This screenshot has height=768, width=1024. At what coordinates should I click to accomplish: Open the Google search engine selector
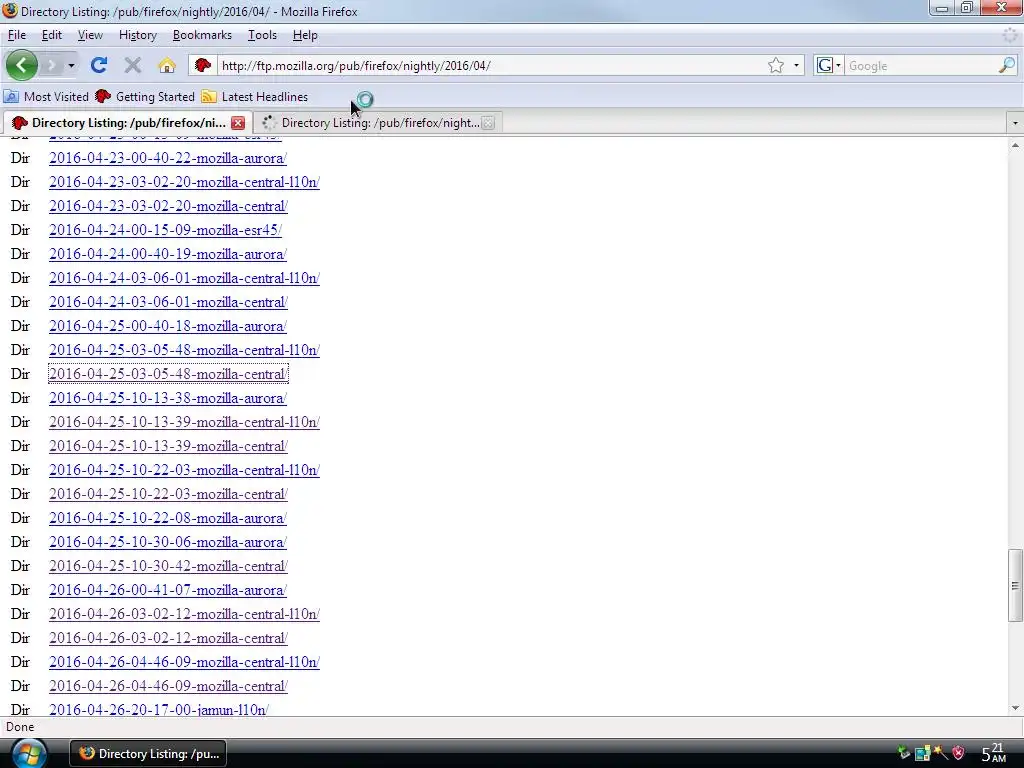(829, 65)
